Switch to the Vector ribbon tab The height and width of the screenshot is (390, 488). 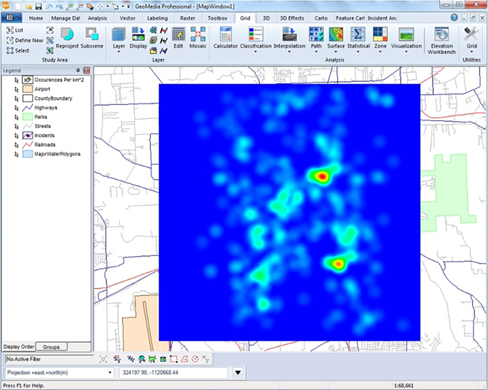127,18
